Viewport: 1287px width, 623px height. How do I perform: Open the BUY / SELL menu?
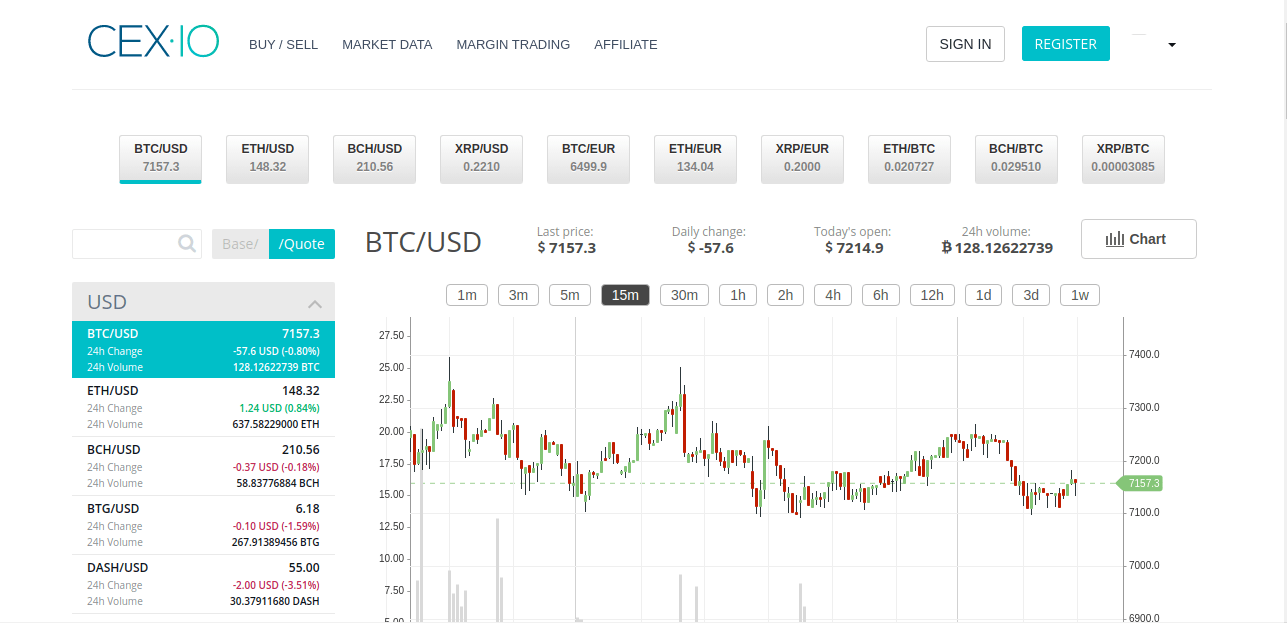coord(283,44)
